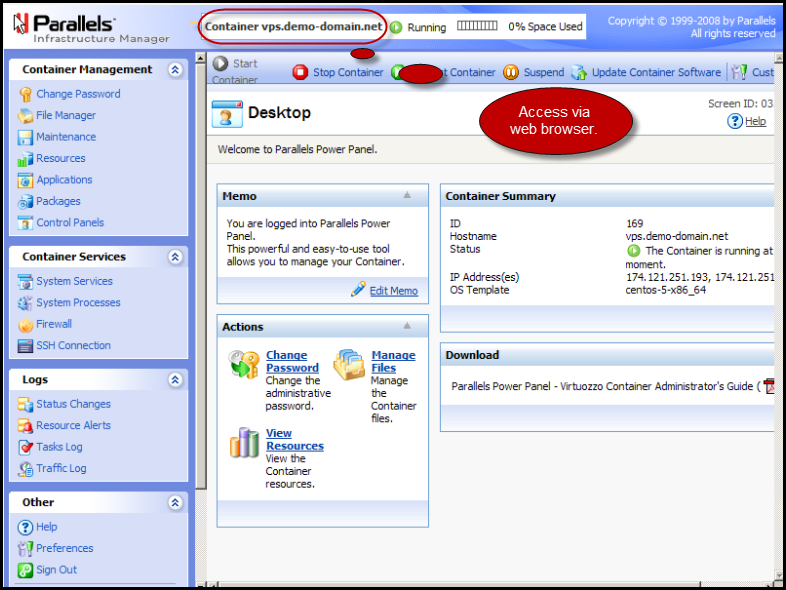Image resolution: width=786 pixels, height=590 pixels.
Task: Click the Stop Container toolbar label
Action: (348, 73)
